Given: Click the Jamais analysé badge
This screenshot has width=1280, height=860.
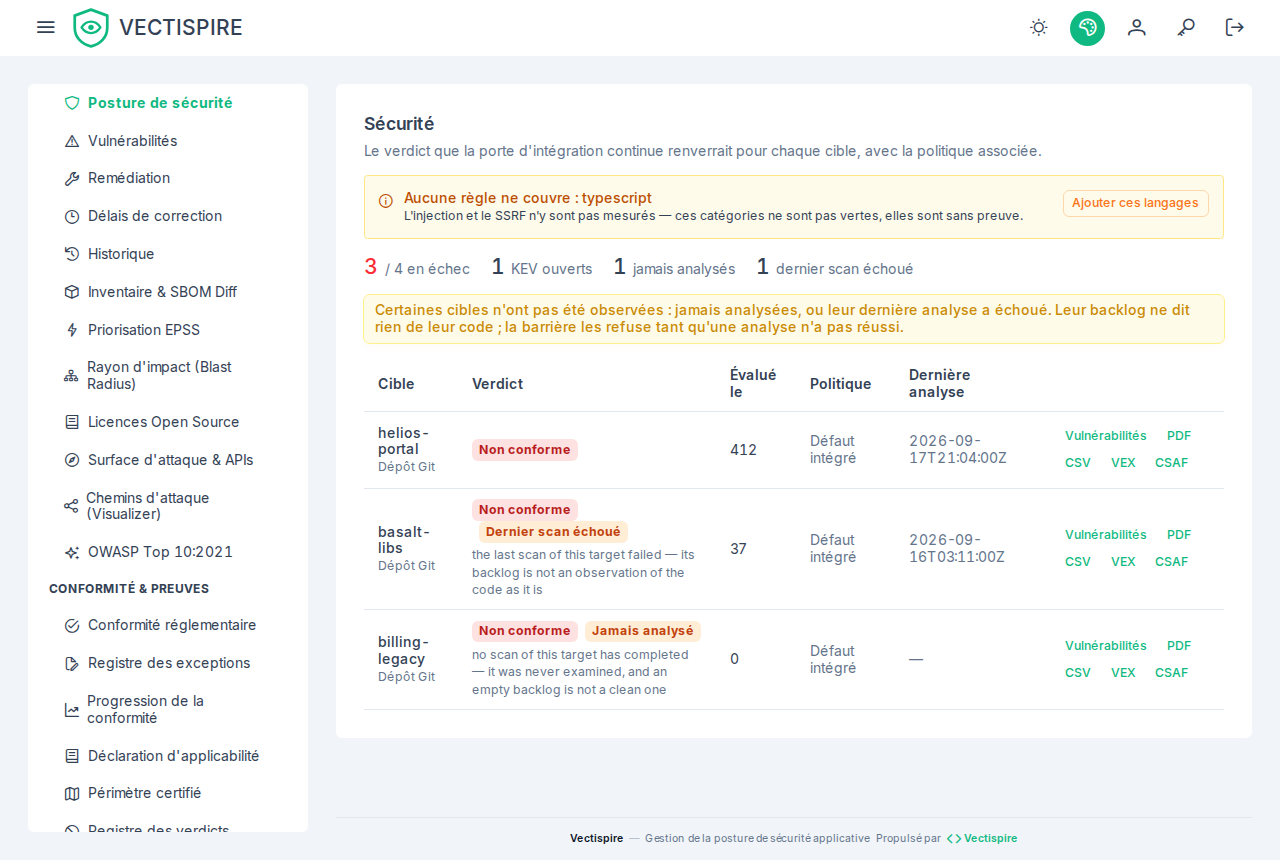Looking at the screenshot, I should pyautogui.click(x=643, y=631).
